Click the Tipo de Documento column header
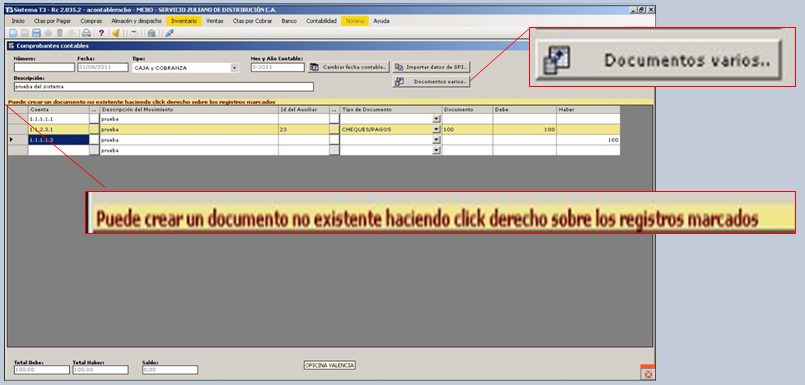This screenshot has width=805, height=385. [391, 110]
